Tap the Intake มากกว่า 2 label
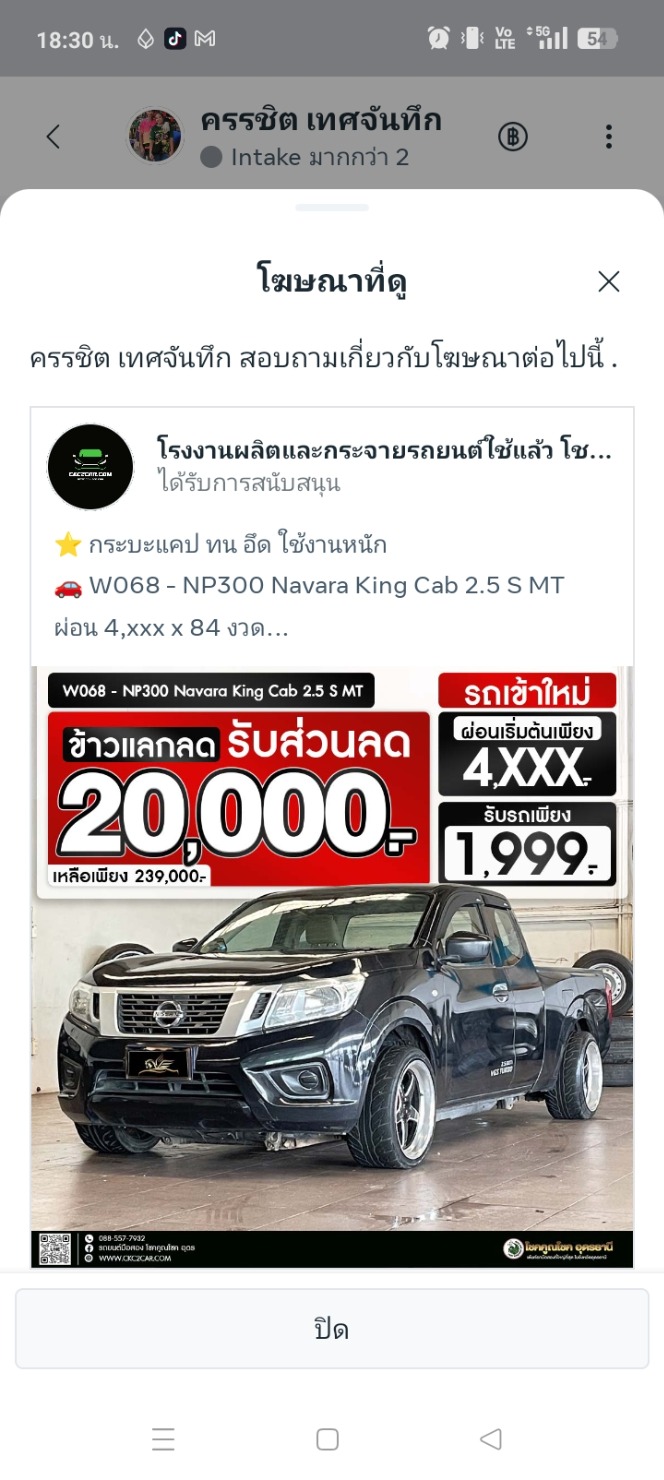Viewport: 664px width, 1480px height. [319, 157]
